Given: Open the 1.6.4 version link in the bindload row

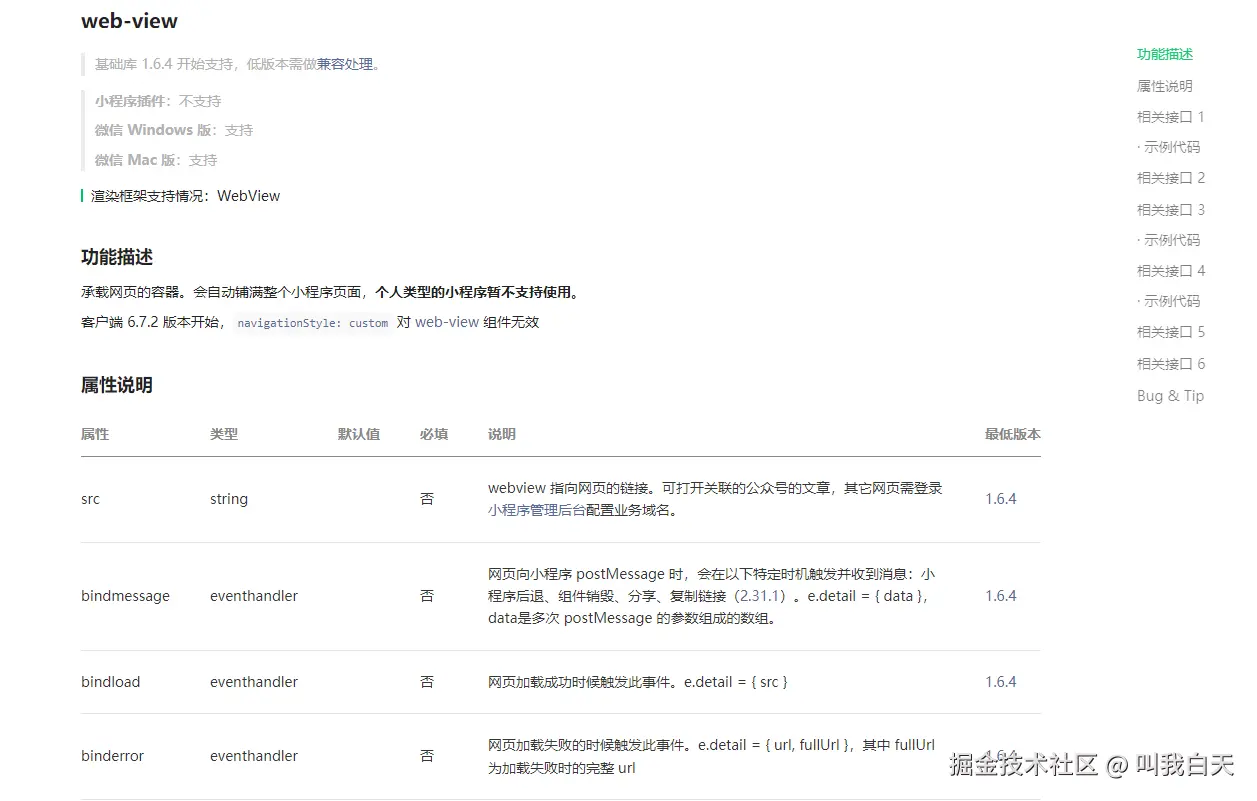Looking at the screenshot, I should [1001, 682].
